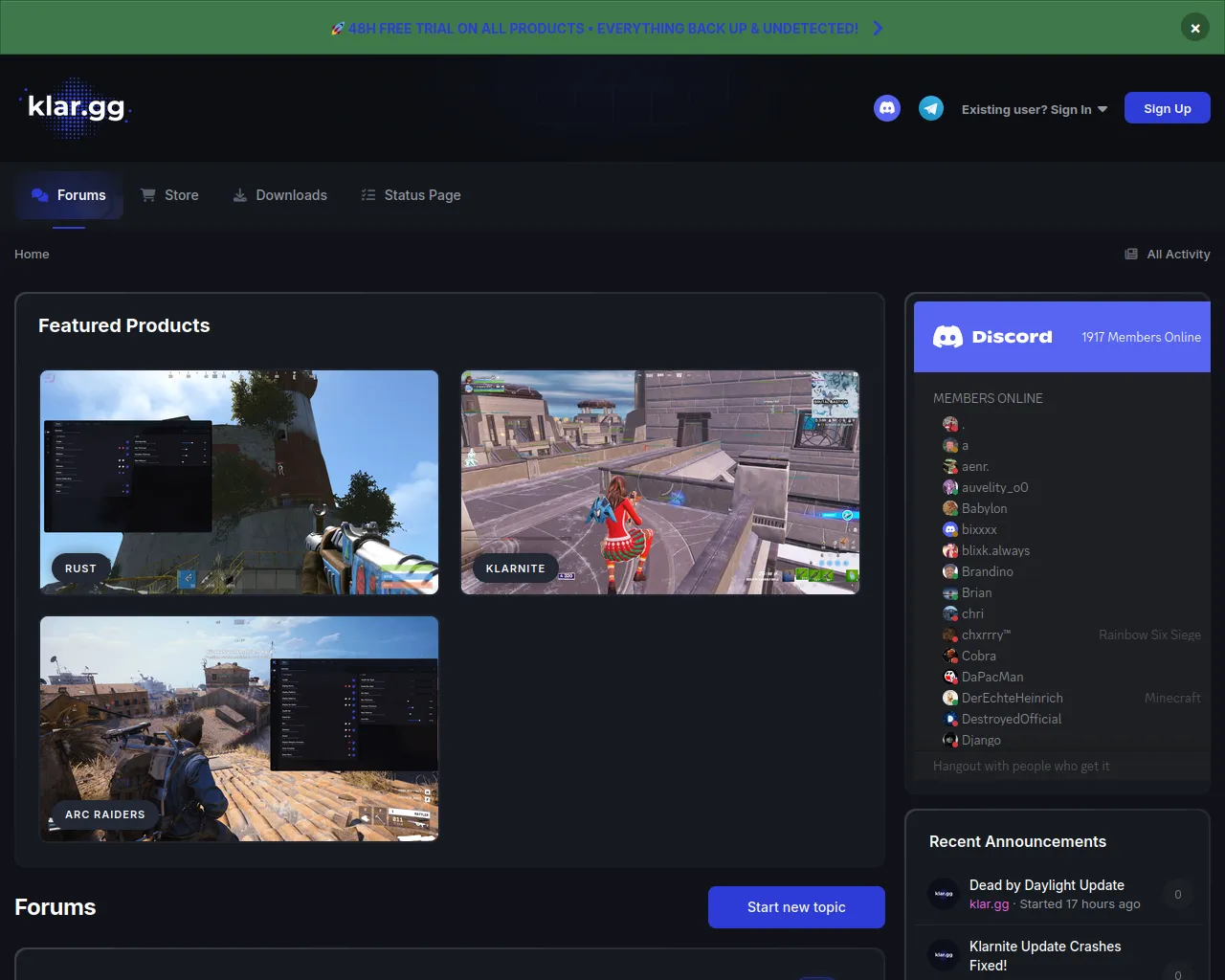Click klar.gg author link under Dead by Daylight
This screenshot has width=1225, height=980.
pos(989,903)
